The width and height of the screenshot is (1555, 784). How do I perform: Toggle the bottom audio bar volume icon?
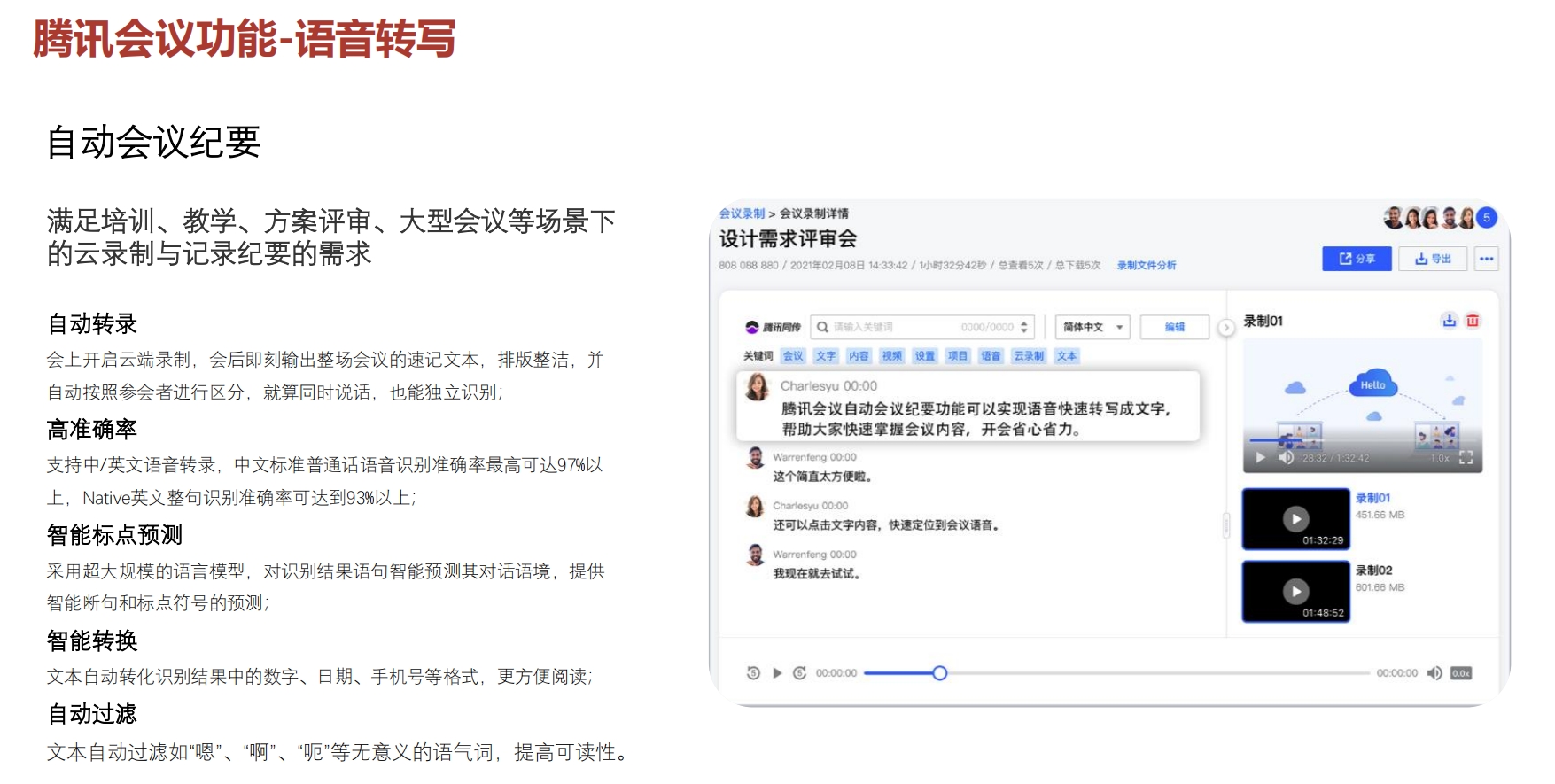1434,673
